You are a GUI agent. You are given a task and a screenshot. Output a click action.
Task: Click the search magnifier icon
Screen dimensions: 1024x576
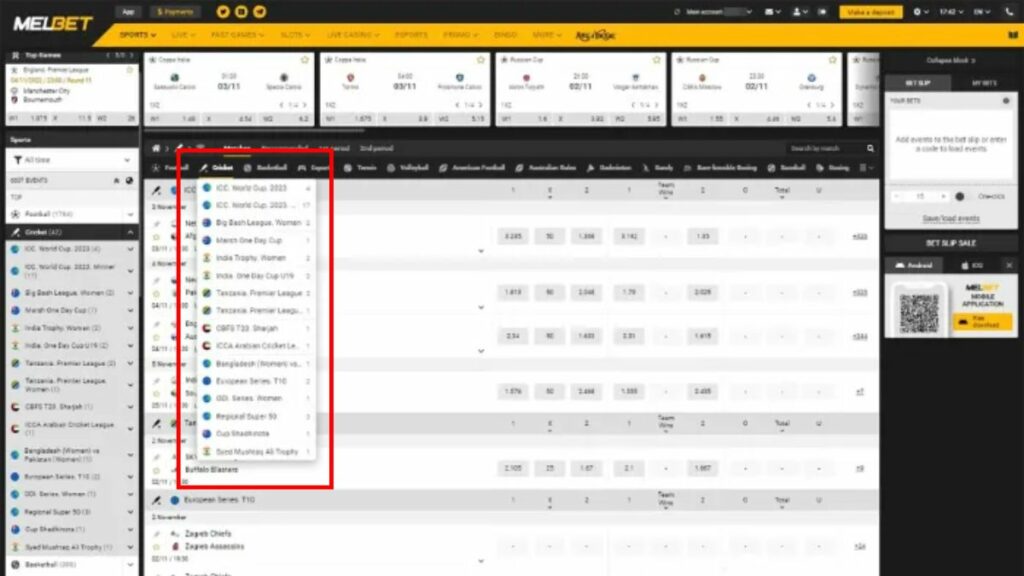(870, 148)
